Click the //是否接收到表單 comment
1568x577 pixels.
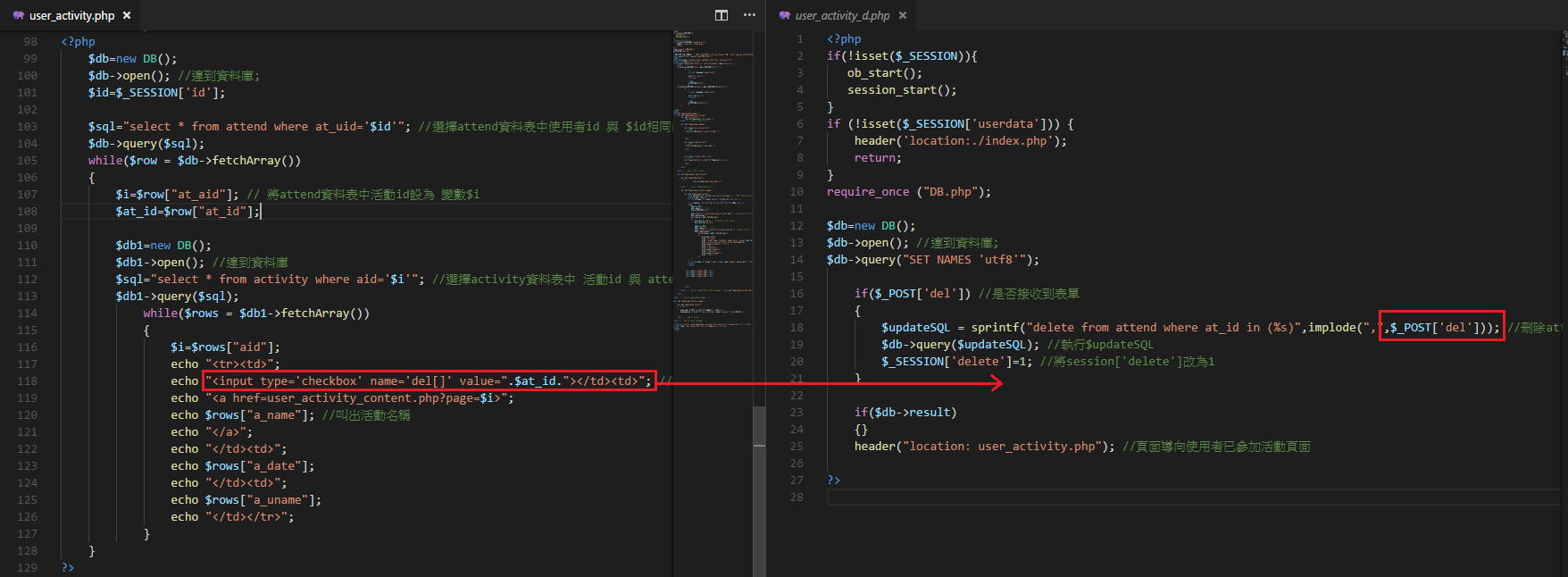(1029, 294)
